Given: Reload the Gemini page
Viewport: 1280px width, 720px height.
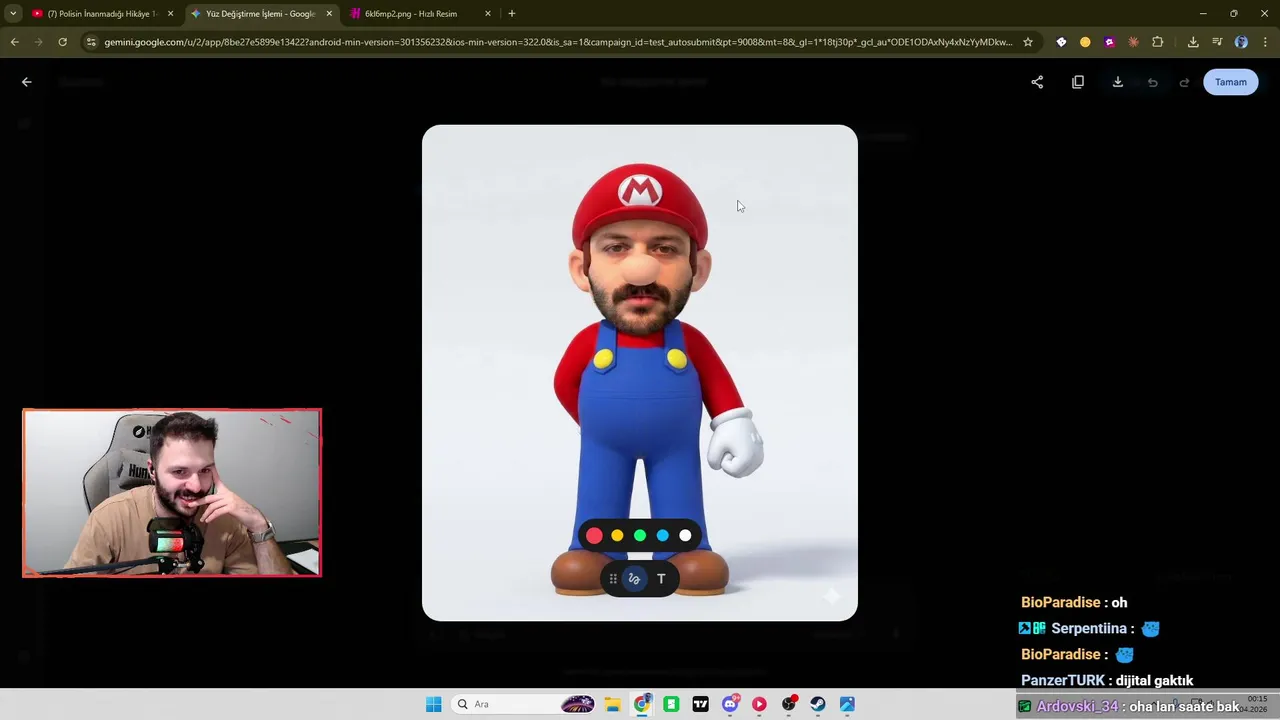Looking at the screenshot, I should (62, 42).
